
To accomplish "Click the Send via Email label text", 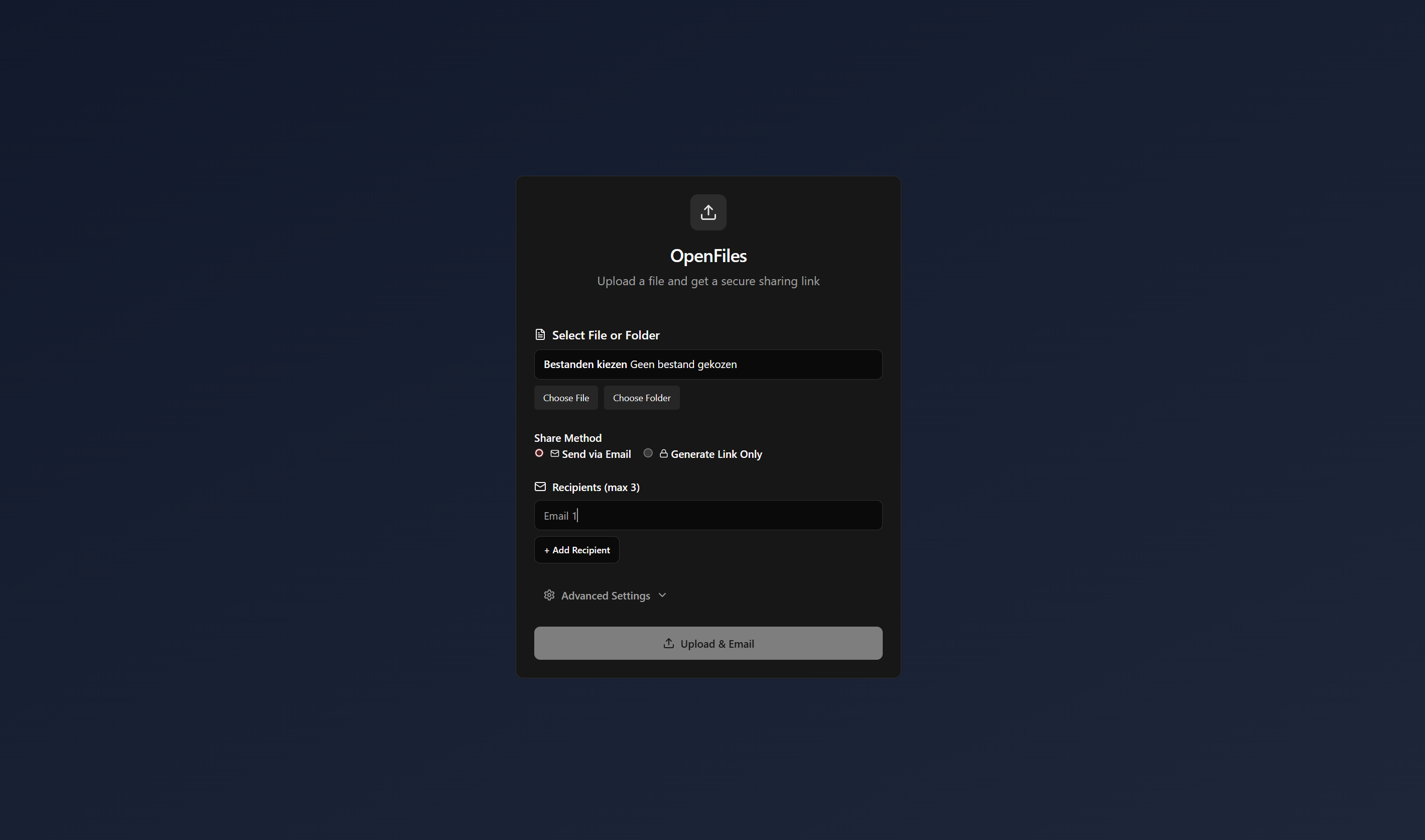I will (x=596, y=454).
